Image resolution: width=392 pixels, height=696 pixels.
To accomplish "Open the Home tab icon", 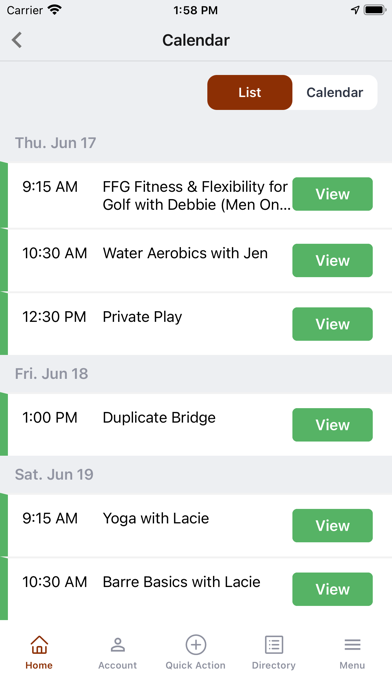I will pos(39,645).
